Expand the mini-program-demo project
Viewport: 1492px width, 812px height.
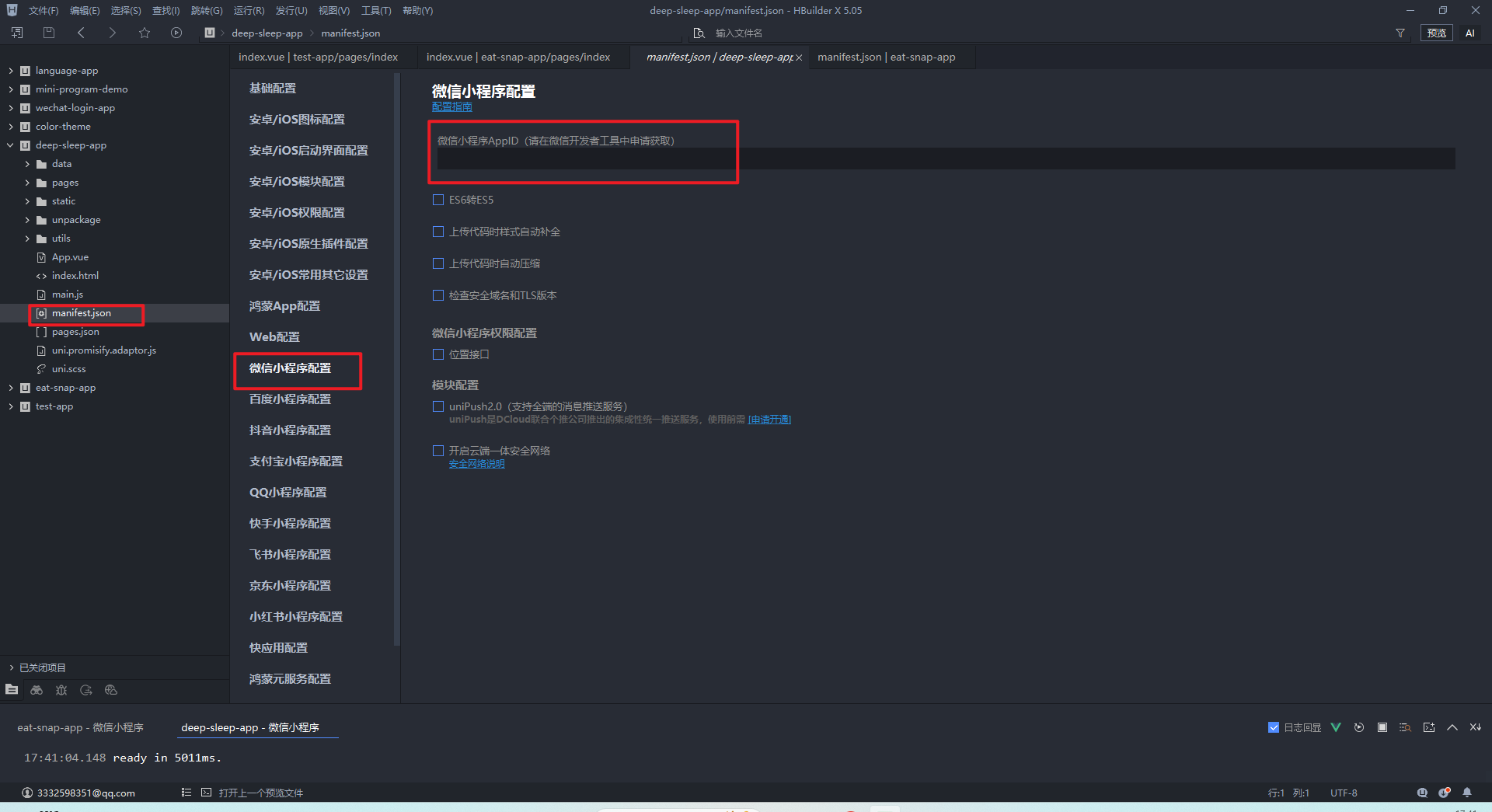click(11, 89)
